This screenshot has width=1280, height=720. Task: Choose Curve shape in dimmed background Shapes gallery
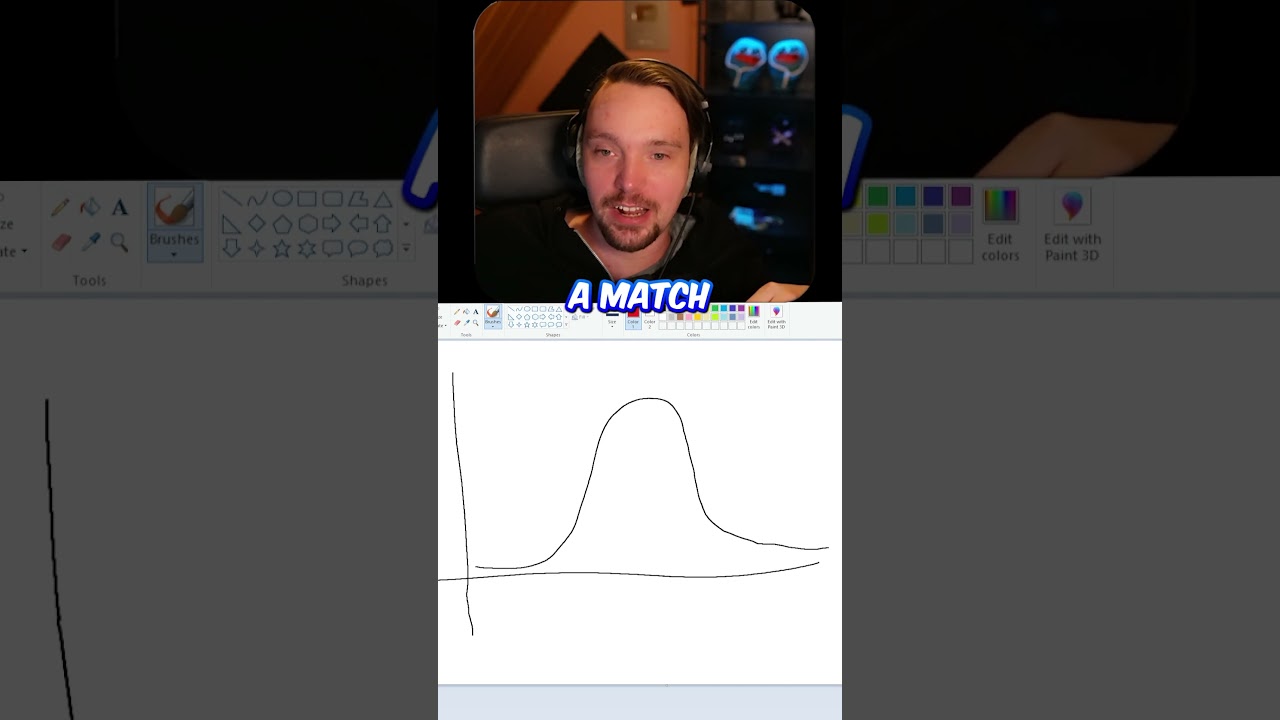257,198
